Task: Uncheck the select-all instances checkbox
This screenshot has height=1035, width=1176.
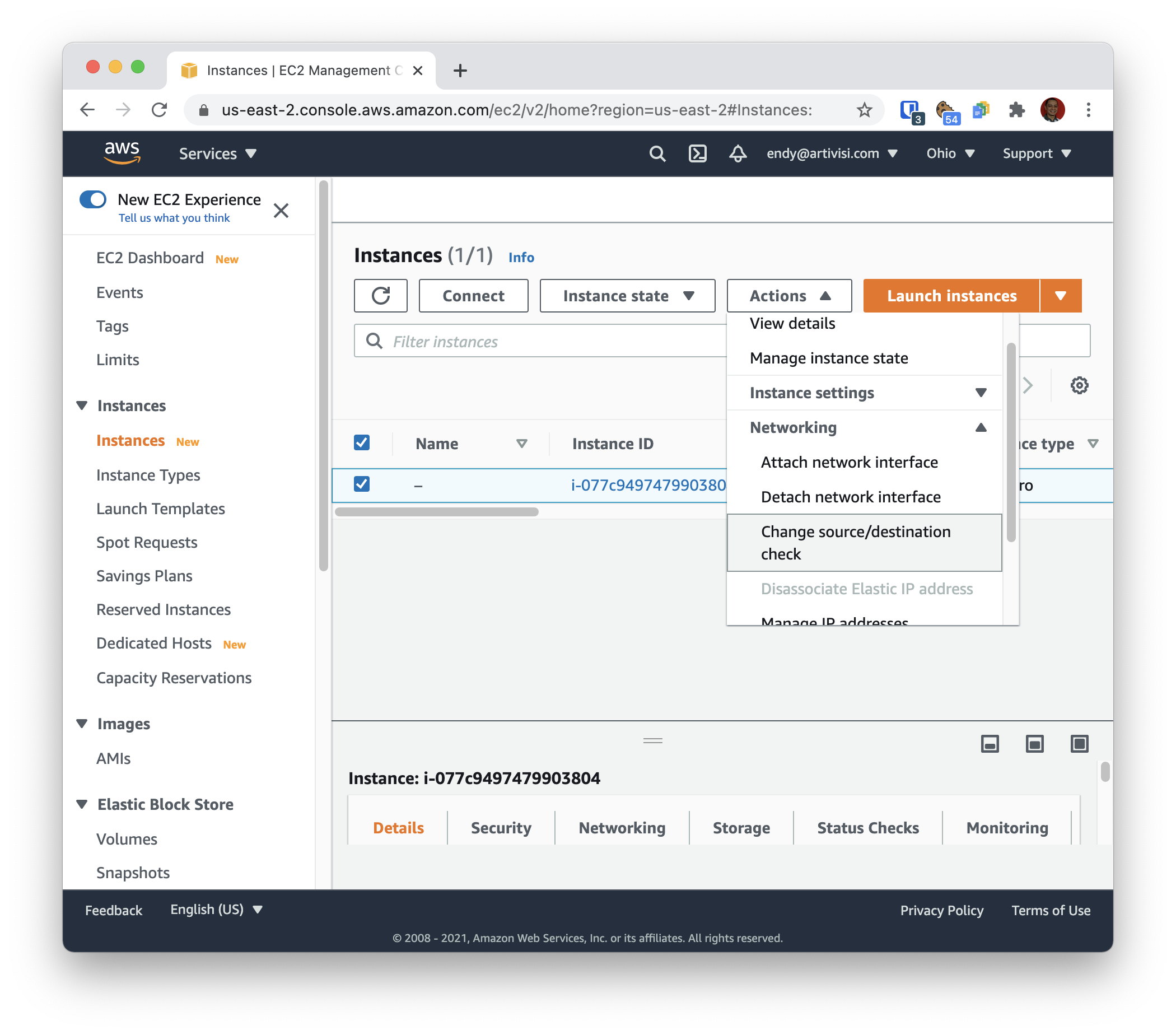Action: [362, 443]
